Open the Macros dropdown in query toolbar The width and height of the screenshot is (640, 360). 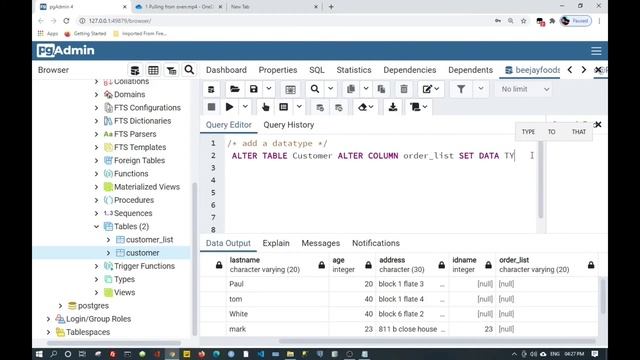[418, 107]
